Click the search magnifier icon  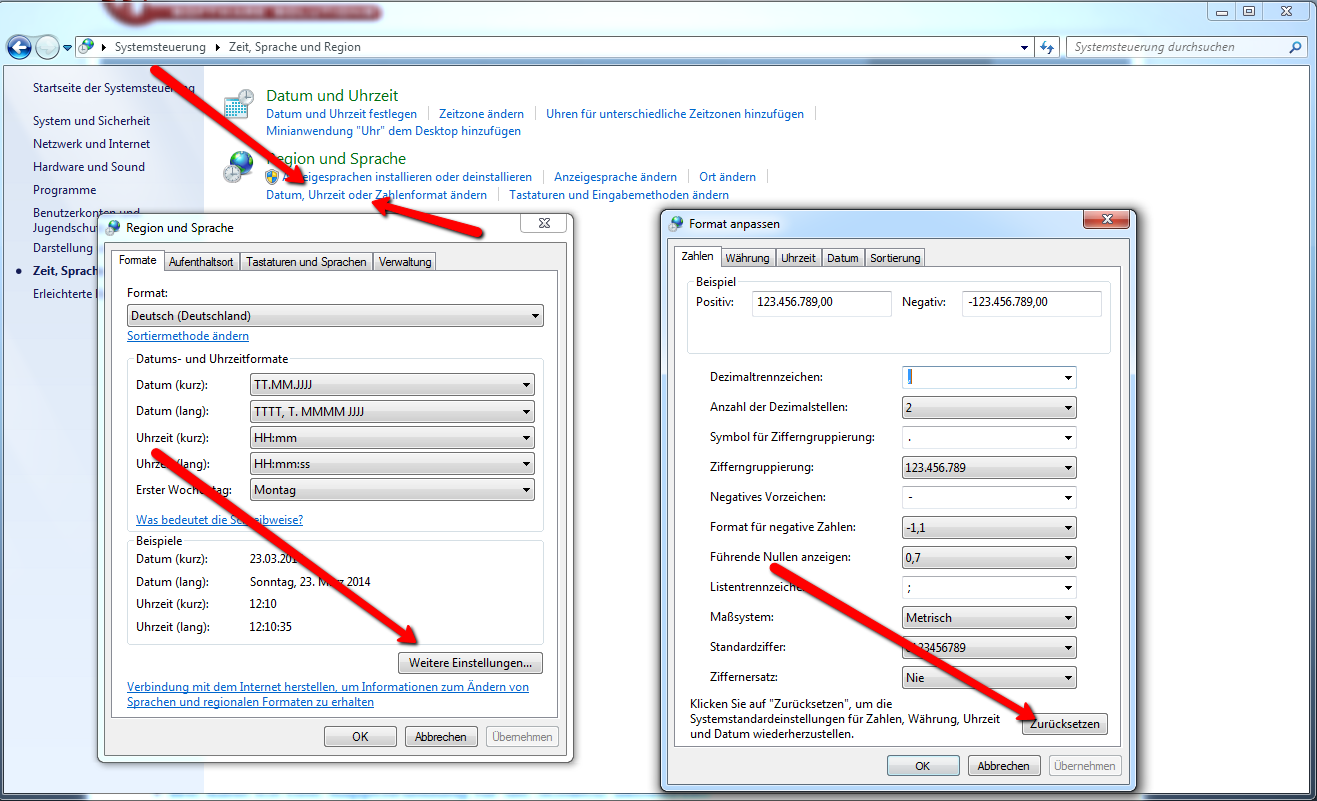pos(1296,47)
